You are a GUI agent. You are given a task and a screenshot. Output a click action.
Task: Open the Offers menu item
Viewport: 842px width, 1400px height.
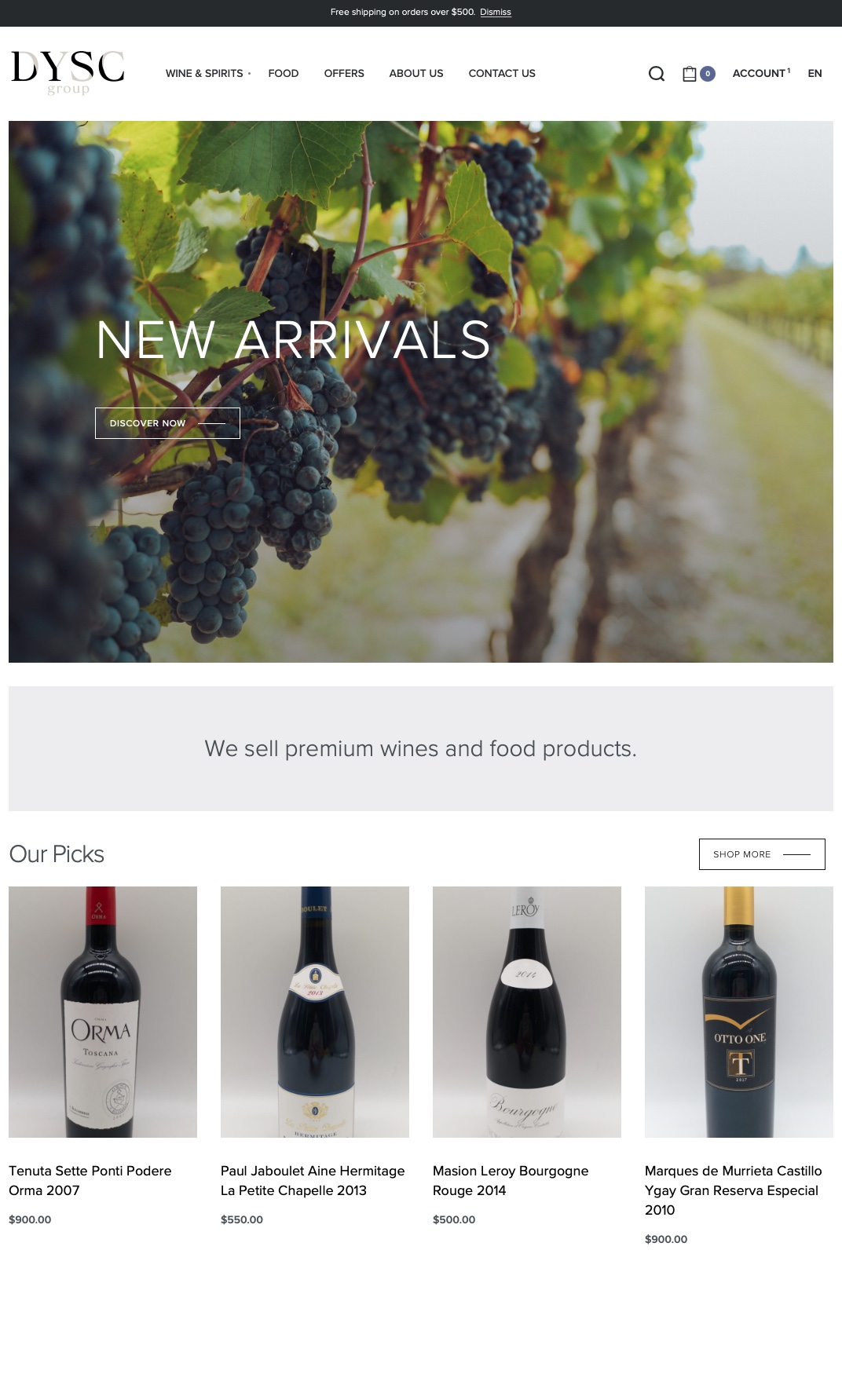(x=344, y=73)
